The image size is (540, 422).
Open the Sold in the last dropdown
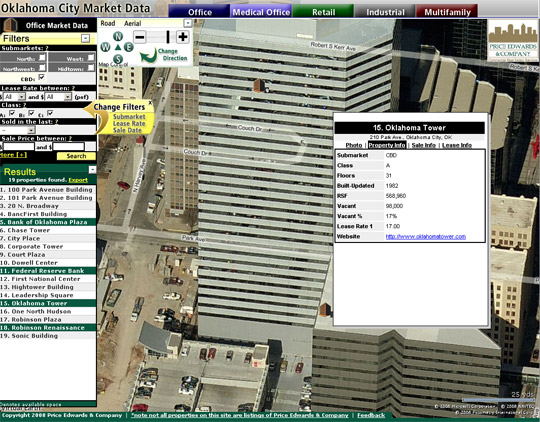18,130
